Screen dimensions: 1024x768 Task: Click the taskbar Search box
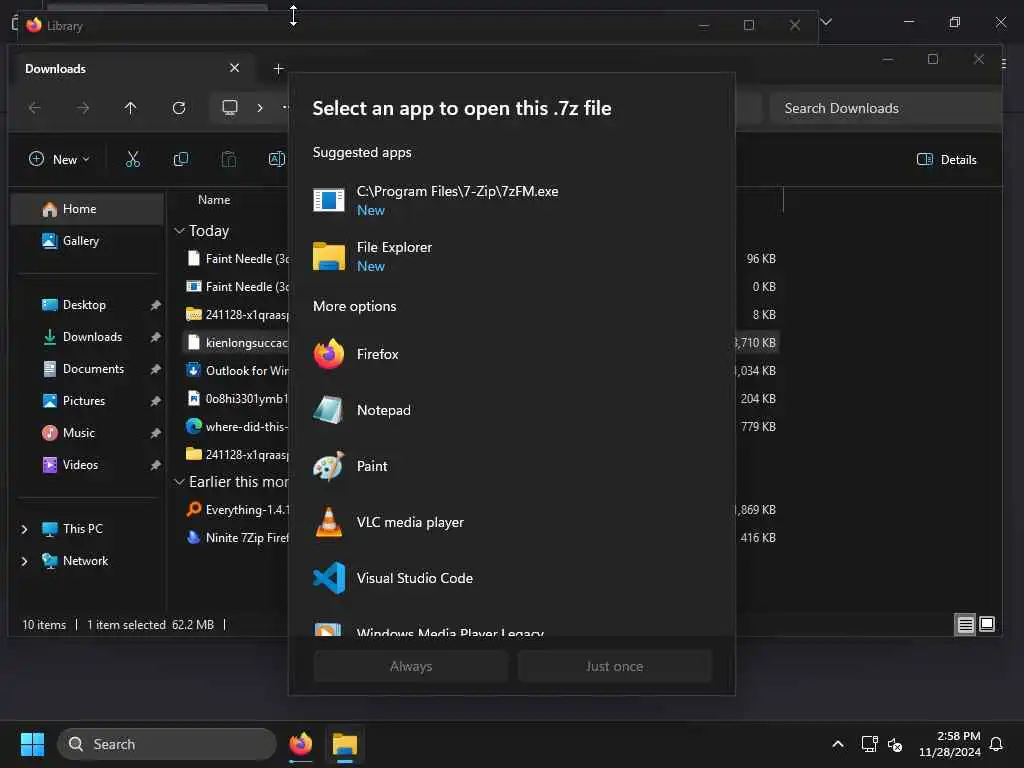167,744
